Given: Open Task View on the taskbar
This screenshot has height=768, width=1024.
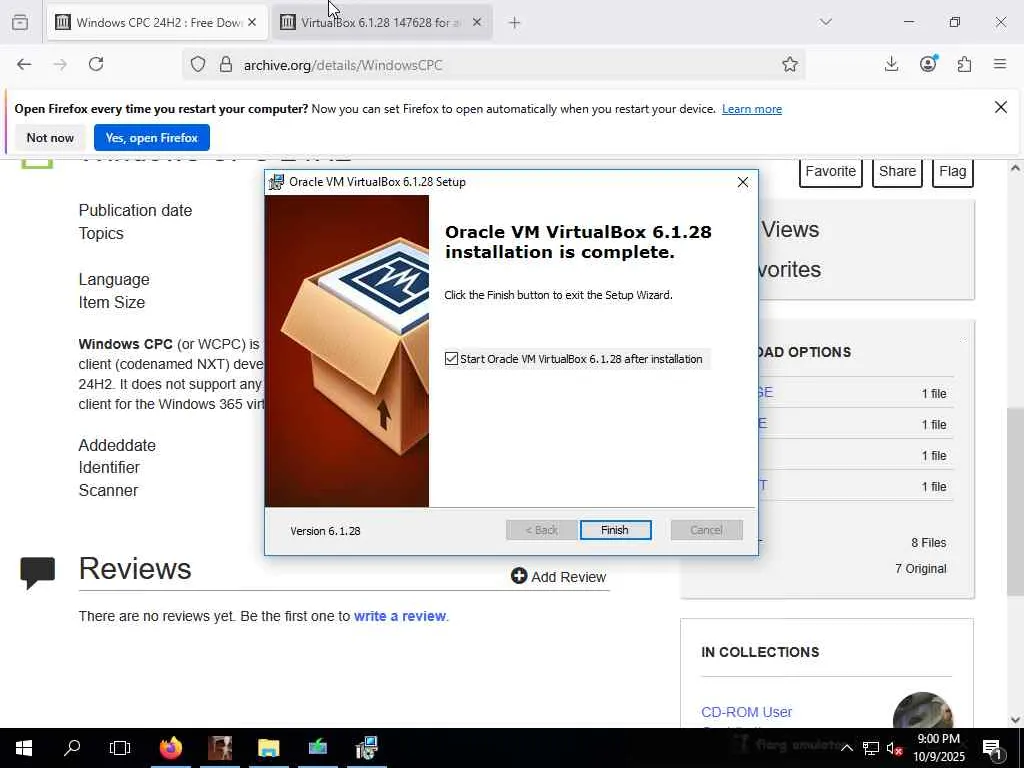Looking at the screenshot, I should tap(120, 748).
